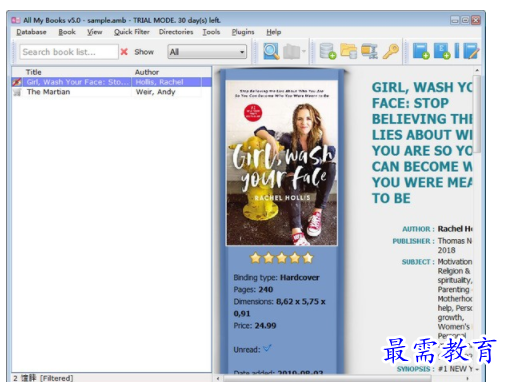
Task: Click the horizontal scrollbar under the details pane
Action: tap(327, 379)
